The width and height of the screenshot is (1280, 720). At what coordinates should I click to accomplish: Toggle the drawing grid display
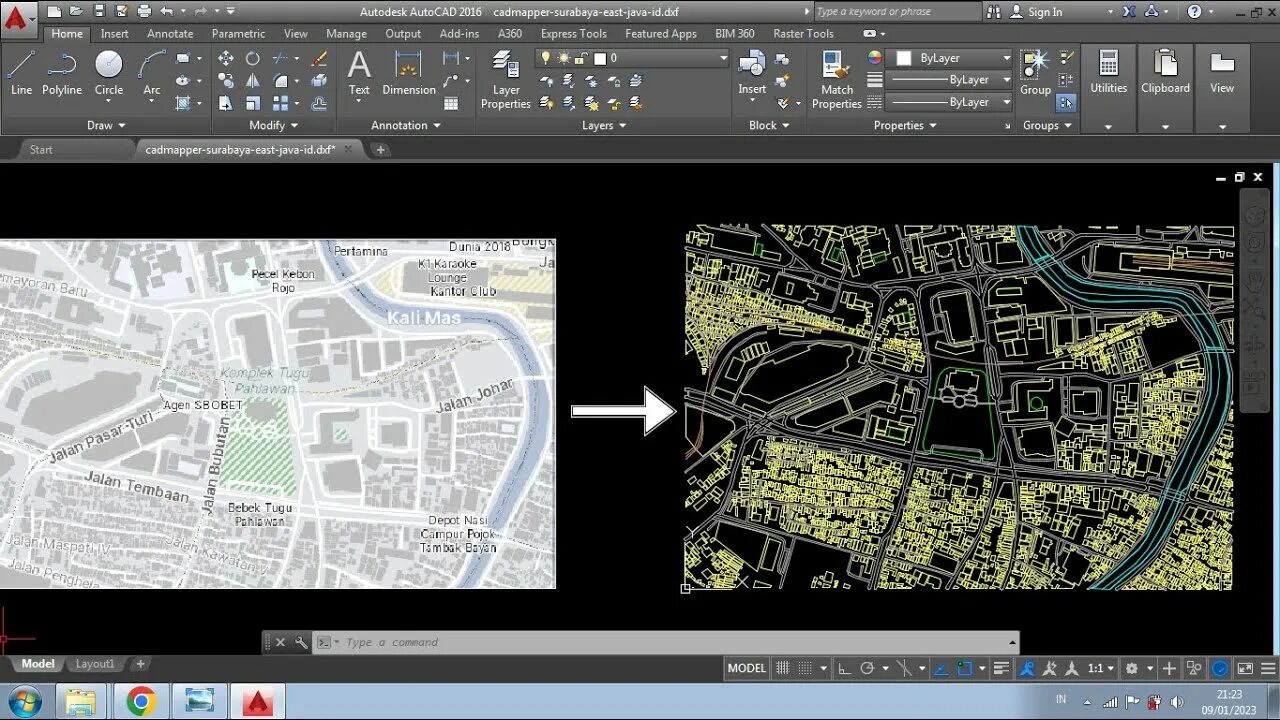(x=783, y=668)
